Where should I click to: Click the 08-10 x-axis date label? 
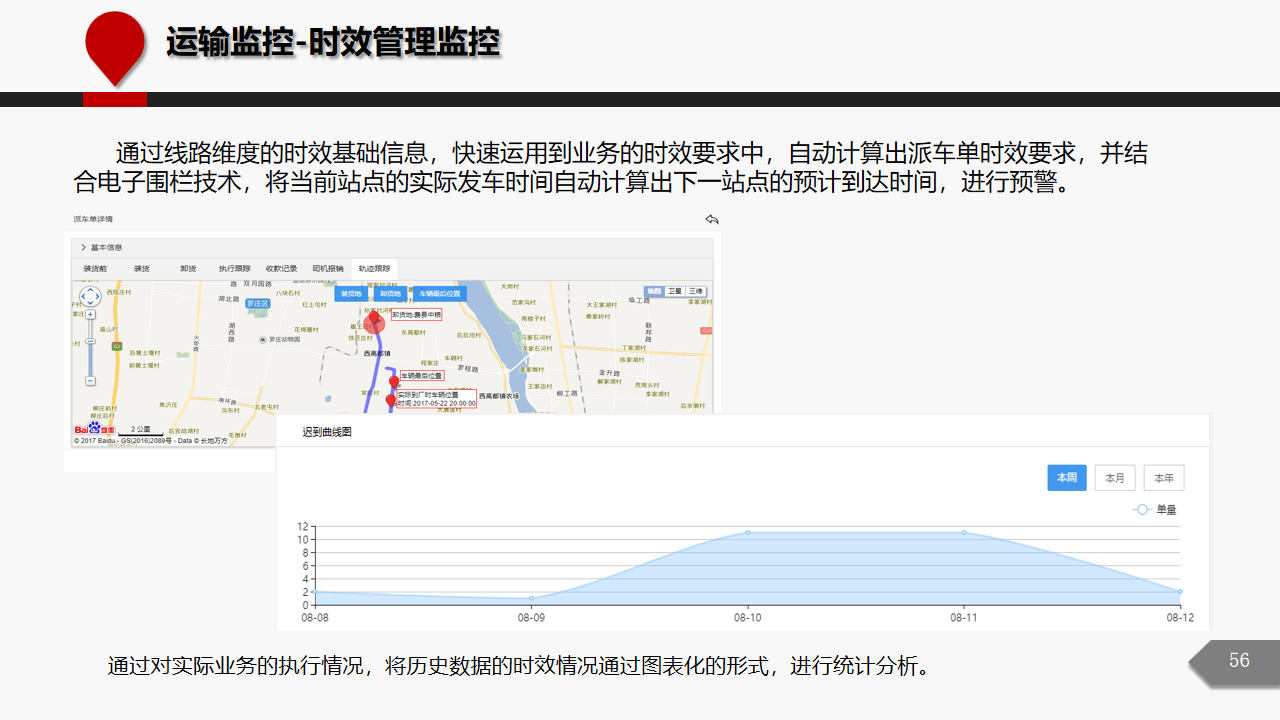point(747,618)
